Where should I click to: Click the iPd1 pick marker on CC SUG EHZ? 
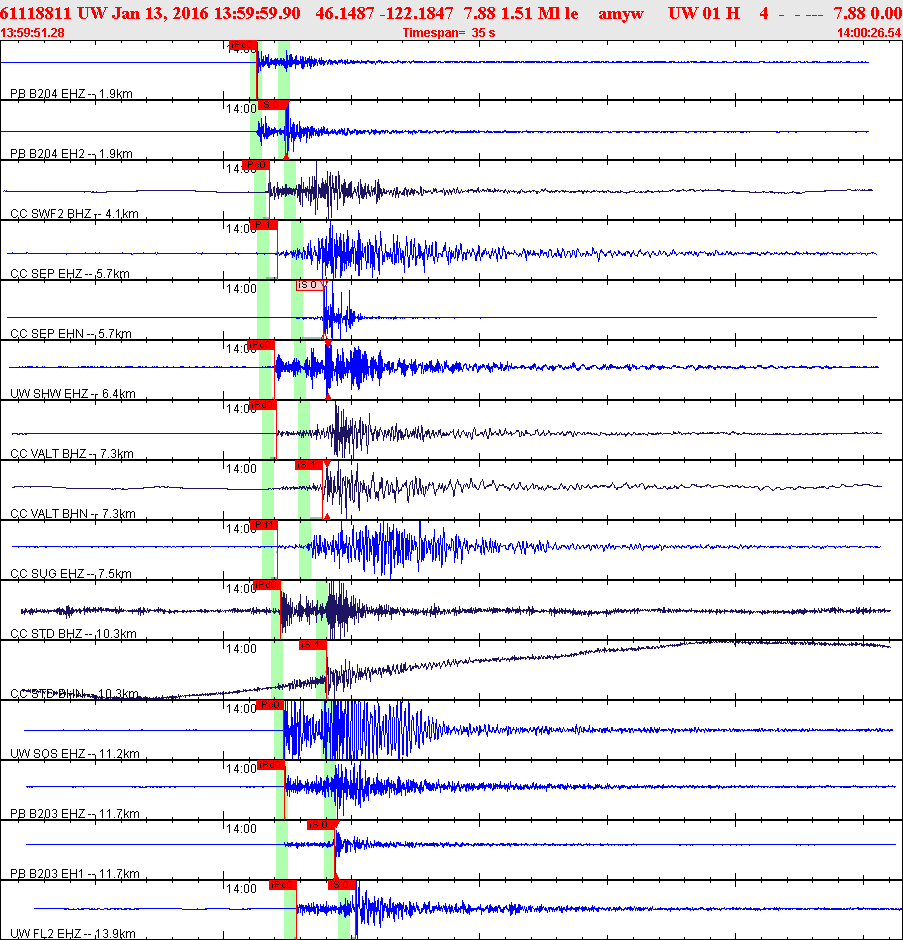[x=263, y=525]
